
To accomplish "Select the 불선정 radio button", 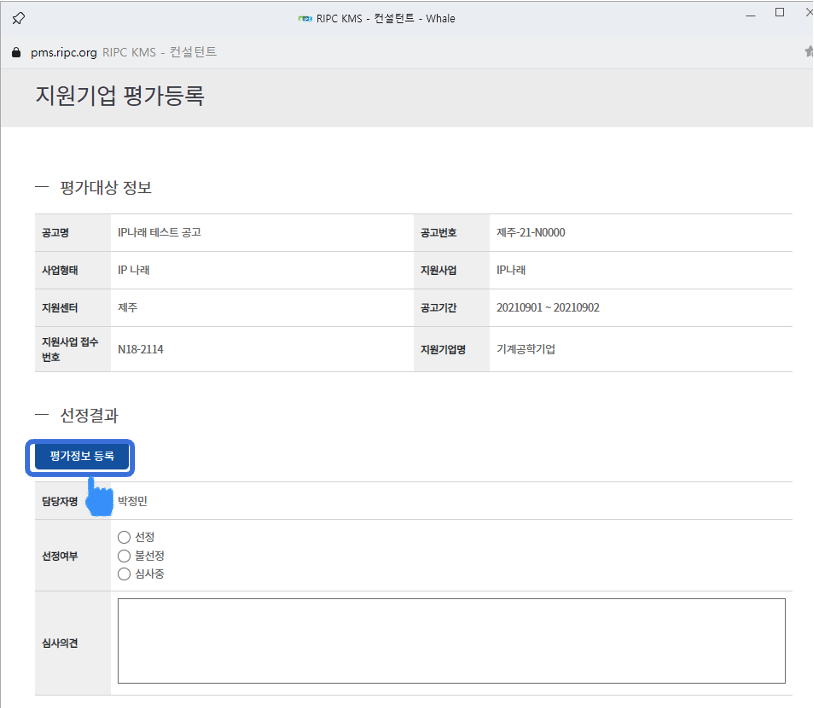I will (124, 555).
